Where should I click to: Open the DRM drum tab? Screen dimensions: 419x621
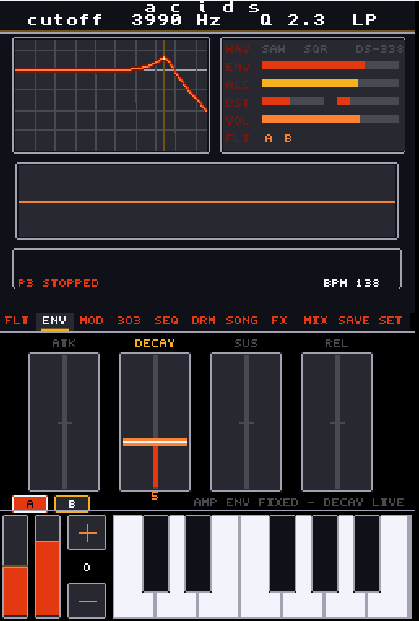203,320
